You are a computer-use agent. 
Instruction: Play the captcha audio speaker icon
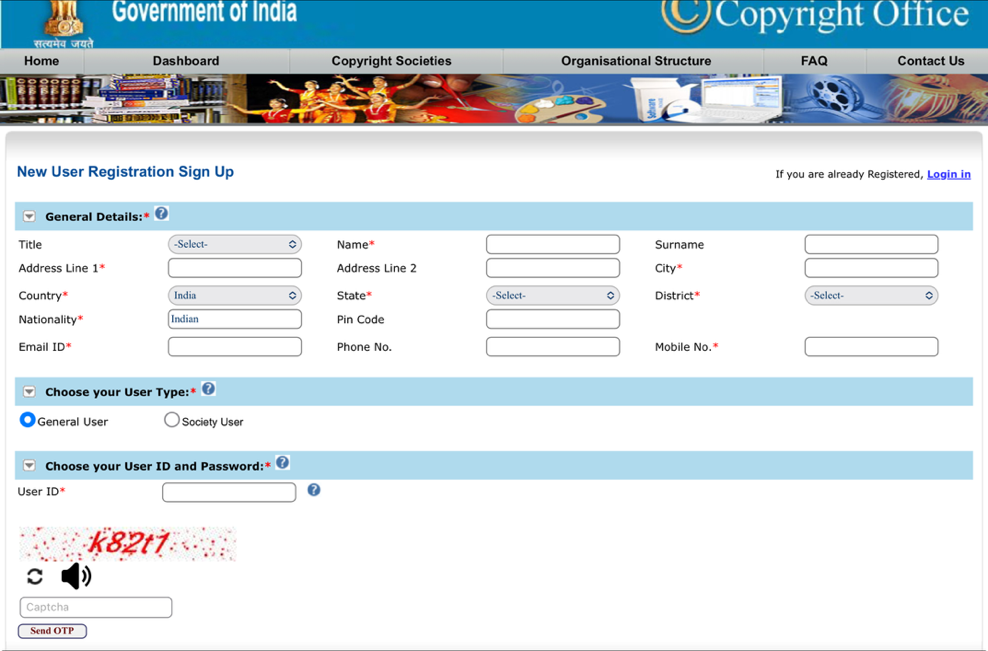point(76,576)
